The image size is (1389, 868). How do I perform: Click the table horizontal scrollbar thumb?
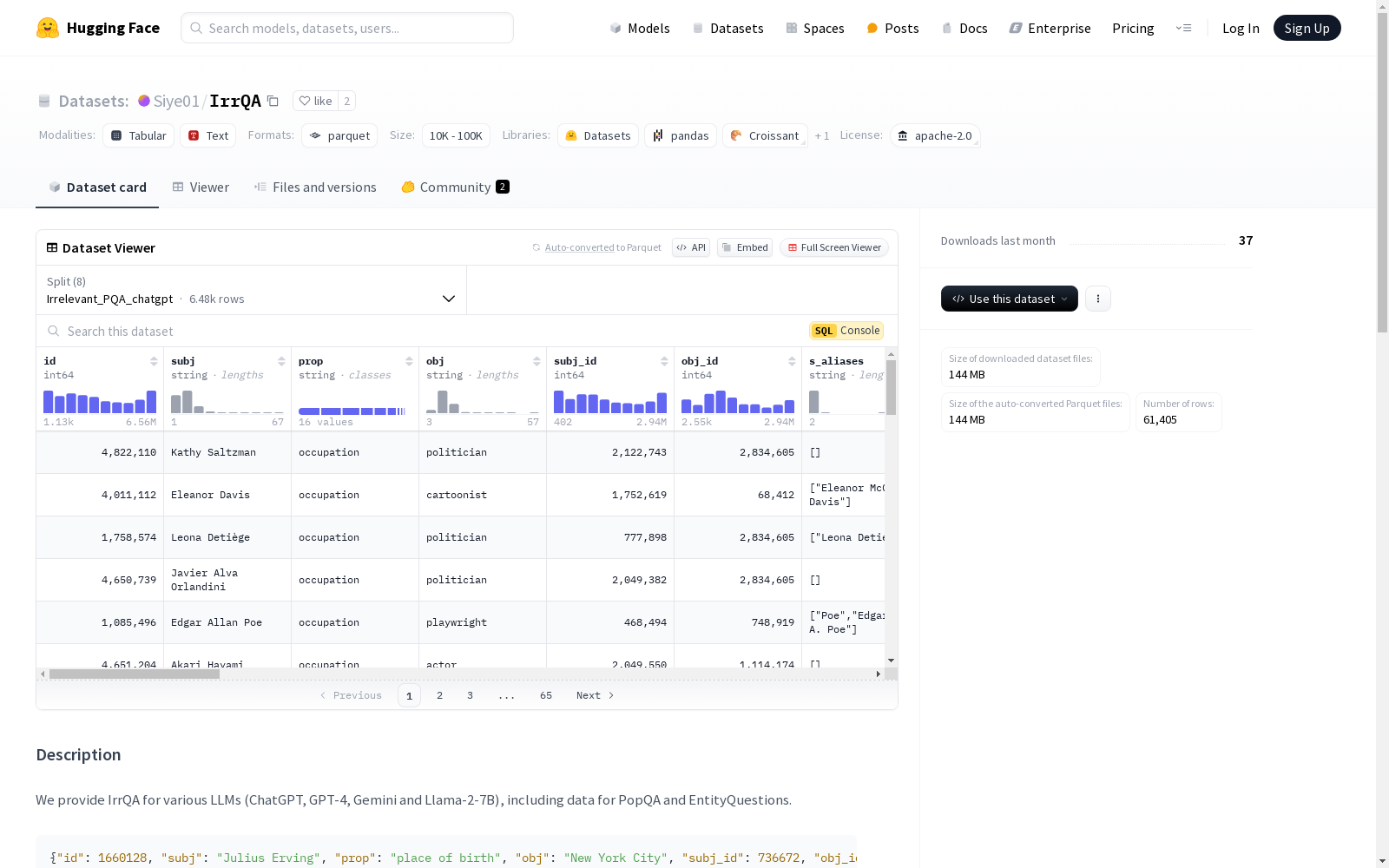coord(135,674)
